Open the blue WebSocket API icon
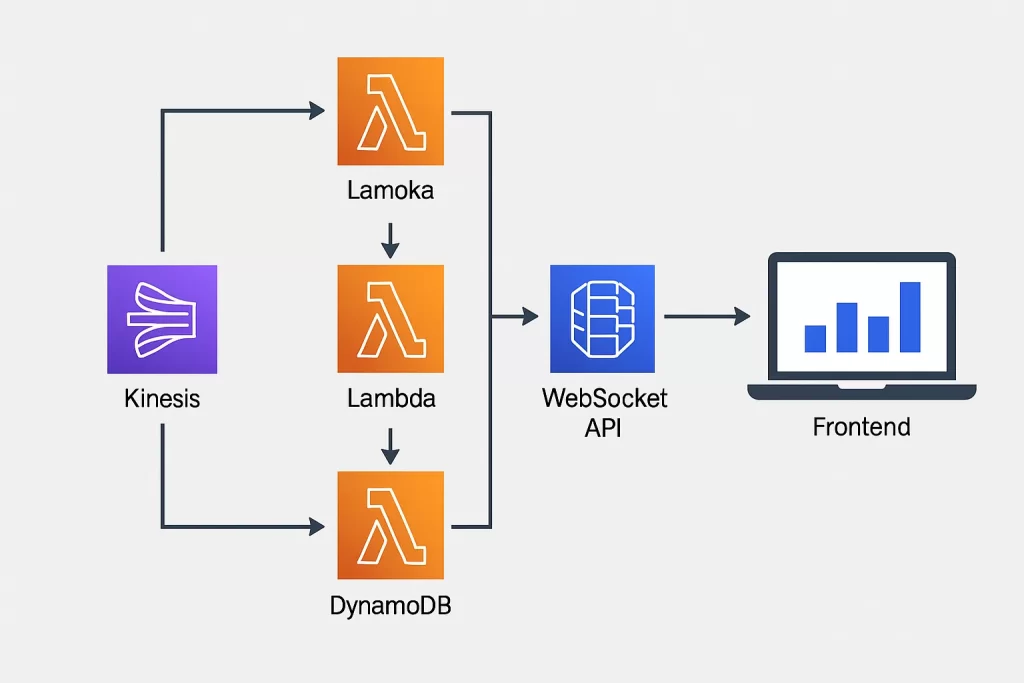1024x683 pixels. 602,319
